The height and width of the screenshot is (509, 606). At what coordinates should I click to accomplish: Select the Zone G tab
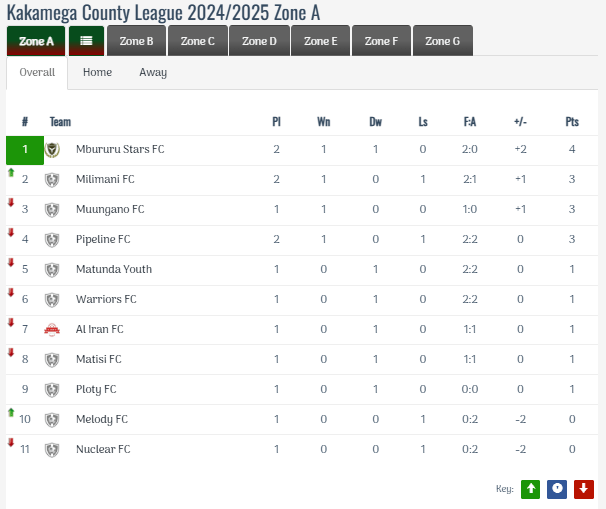(442, 41)
